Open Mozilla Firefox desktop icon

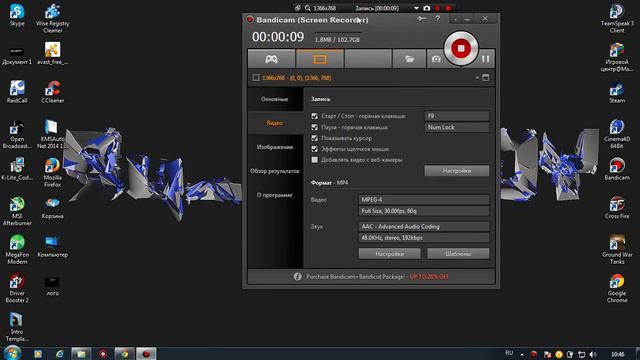pyautogui.click(x=52, y=173)
